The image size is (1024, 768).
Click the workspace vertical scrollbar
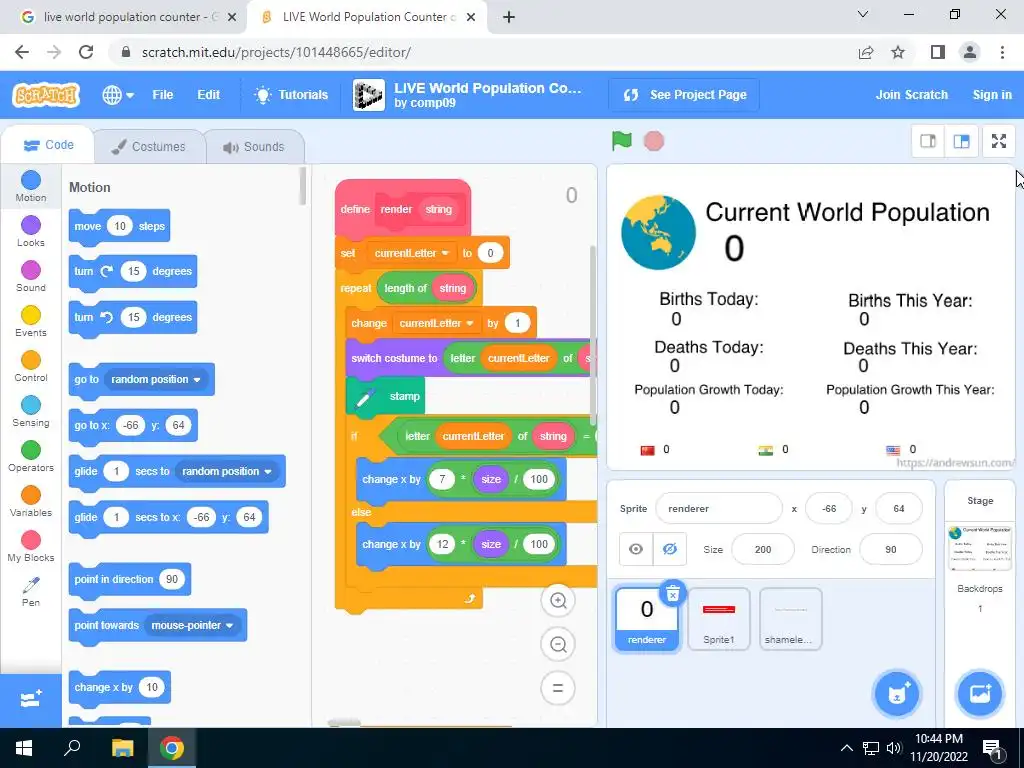point(593,336)
